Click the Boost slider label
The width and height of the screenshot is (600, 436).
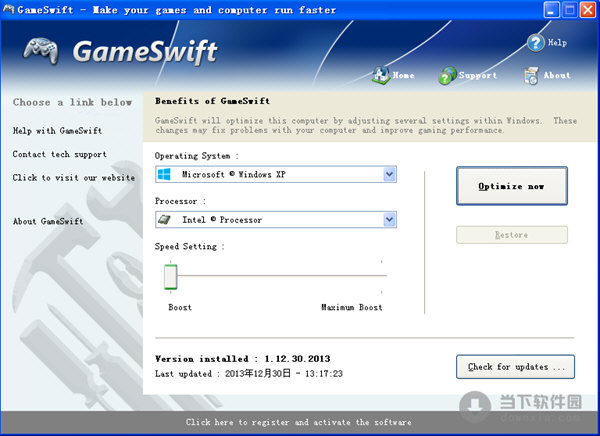(x=180, y=307)
